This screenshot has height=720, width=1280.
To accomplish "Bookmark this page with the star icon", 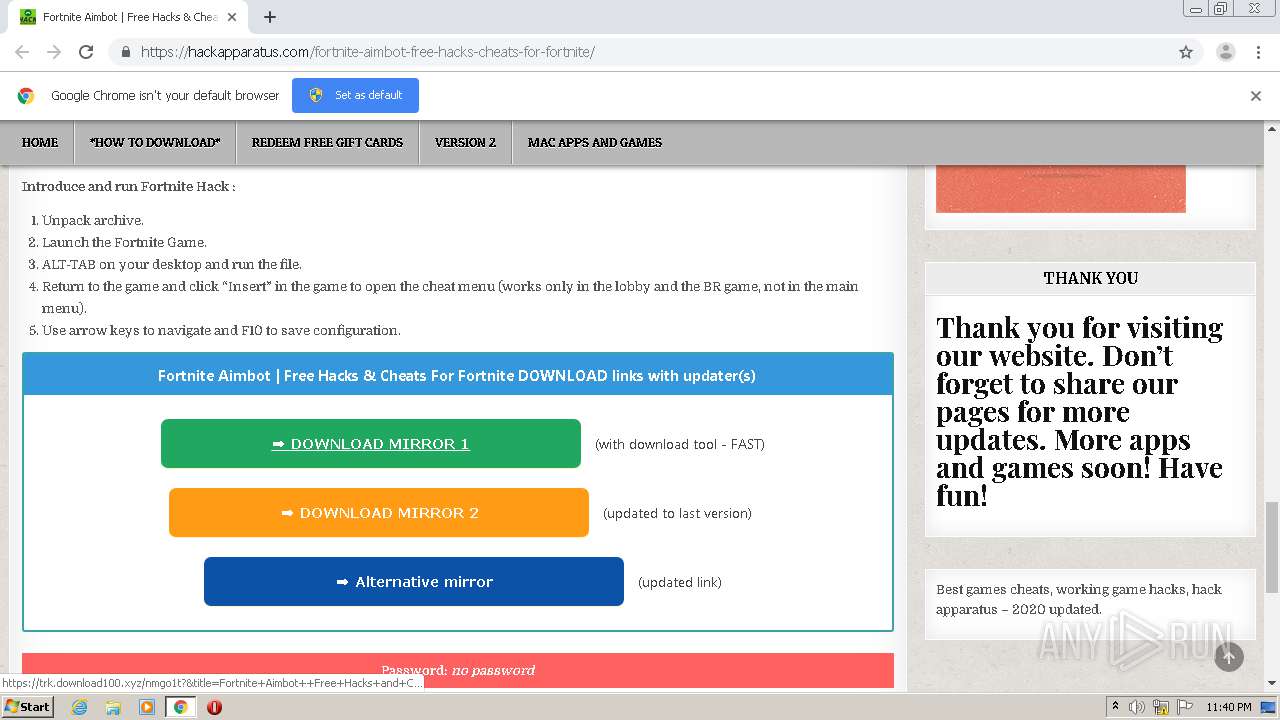I will (1186, 52).
